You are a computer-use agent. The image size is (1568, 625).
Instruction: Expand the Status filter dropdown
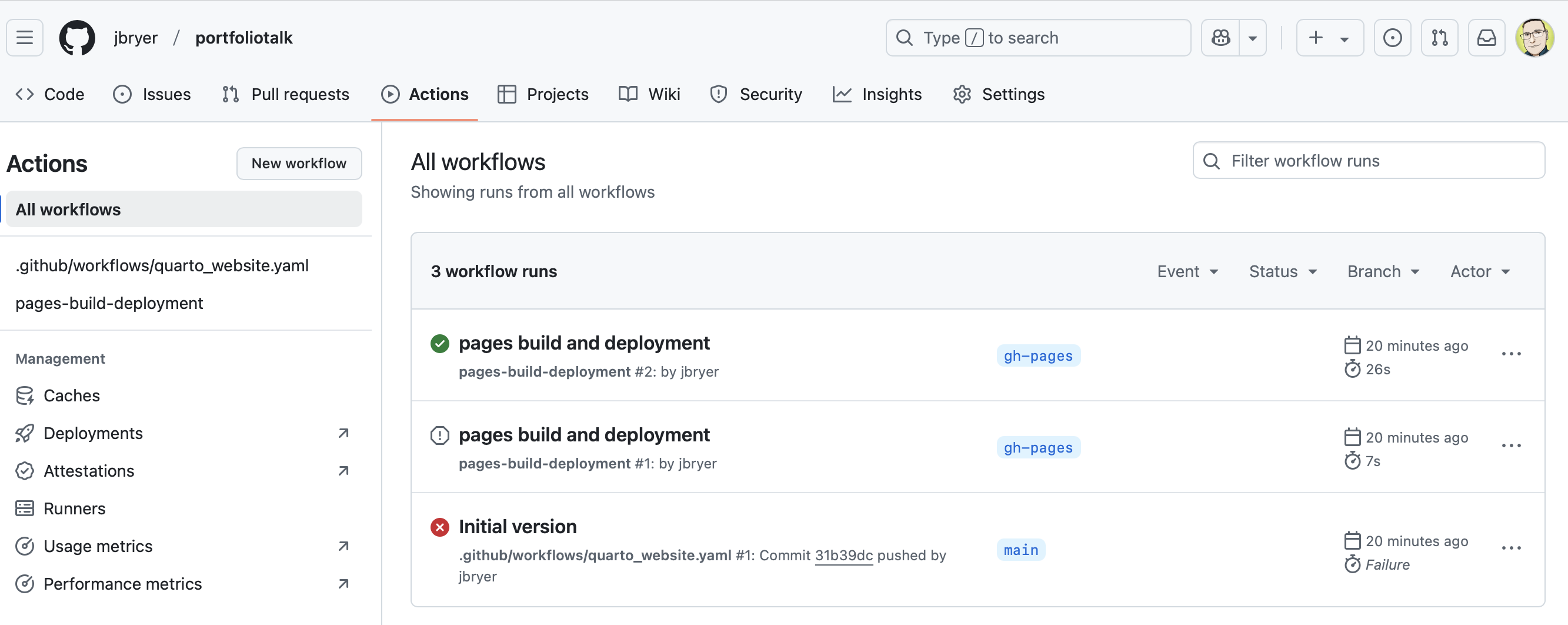click(1283, 271)
